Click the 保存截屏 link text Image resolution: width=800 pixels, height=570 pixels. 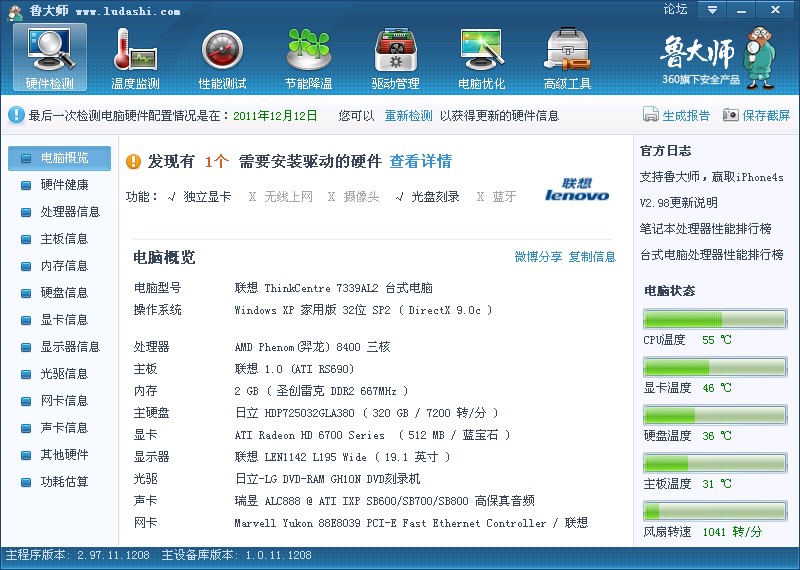pos(766,116)
